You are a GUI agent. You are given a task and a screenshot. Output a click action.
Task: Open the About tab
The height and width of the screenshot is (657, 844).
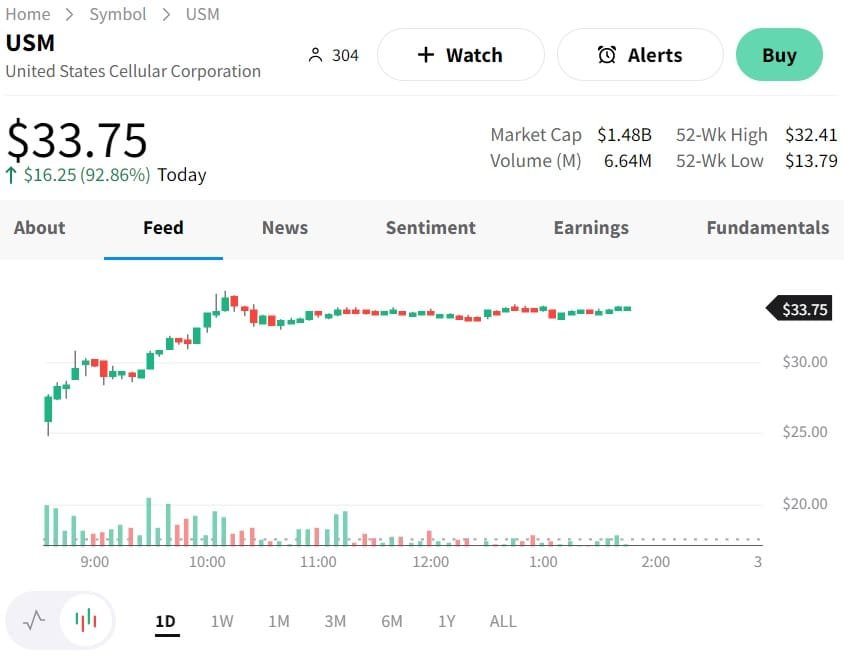[40, 228]
